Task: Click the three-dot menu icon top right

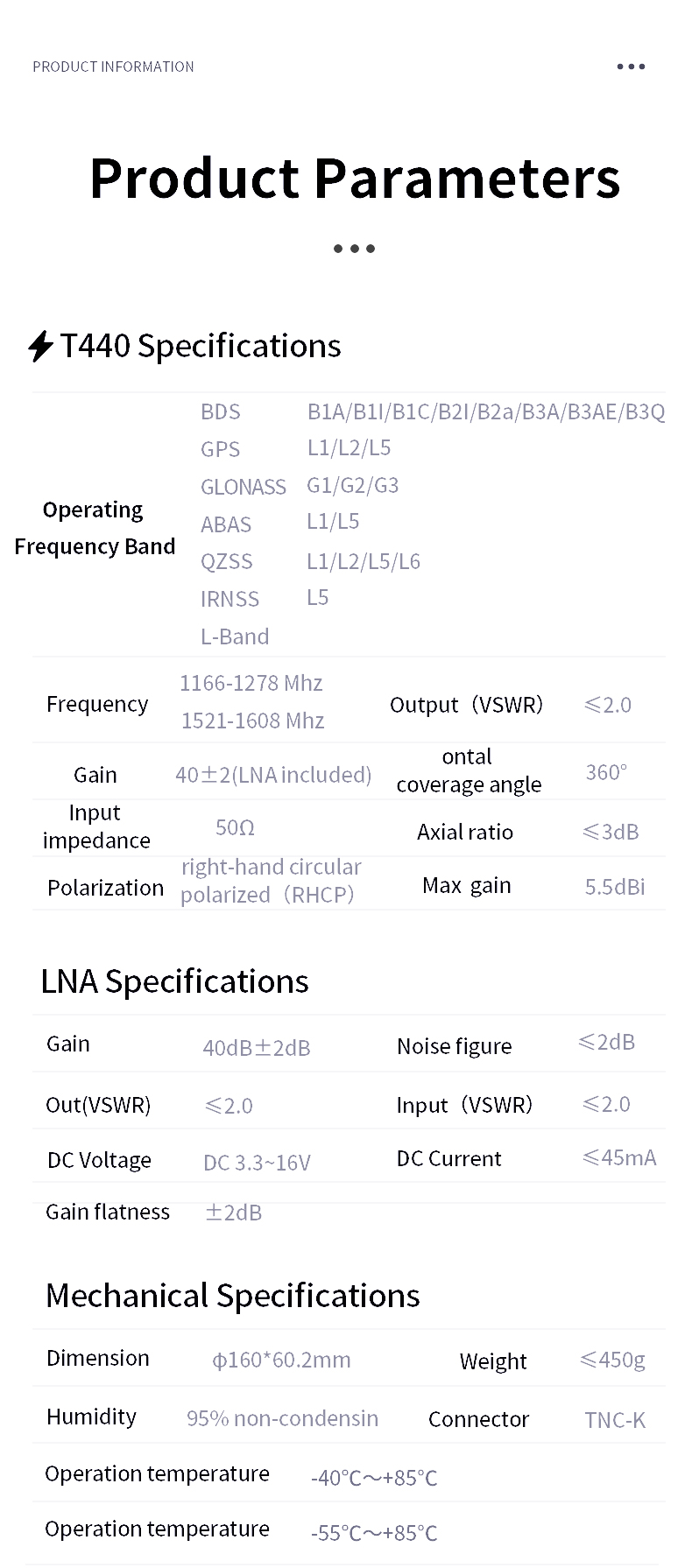Action: pos(631,67)
